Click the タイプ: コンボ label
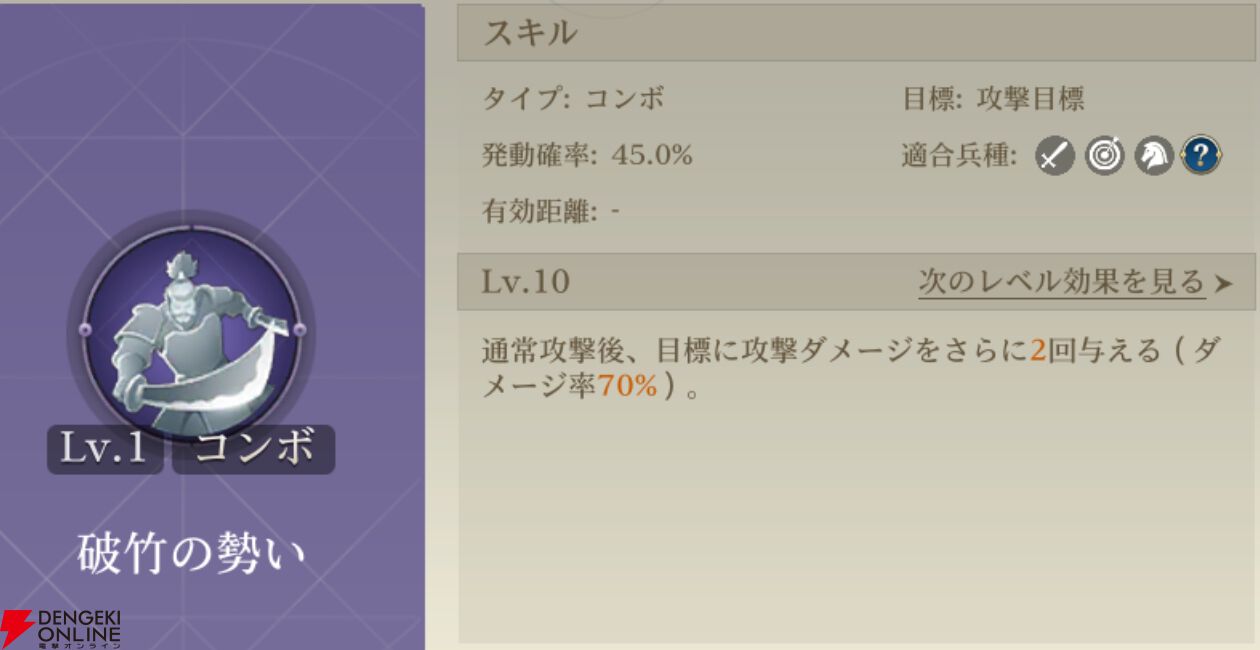Image resolution: width=1260 pixels, height=650 pixels. [573, 99]
